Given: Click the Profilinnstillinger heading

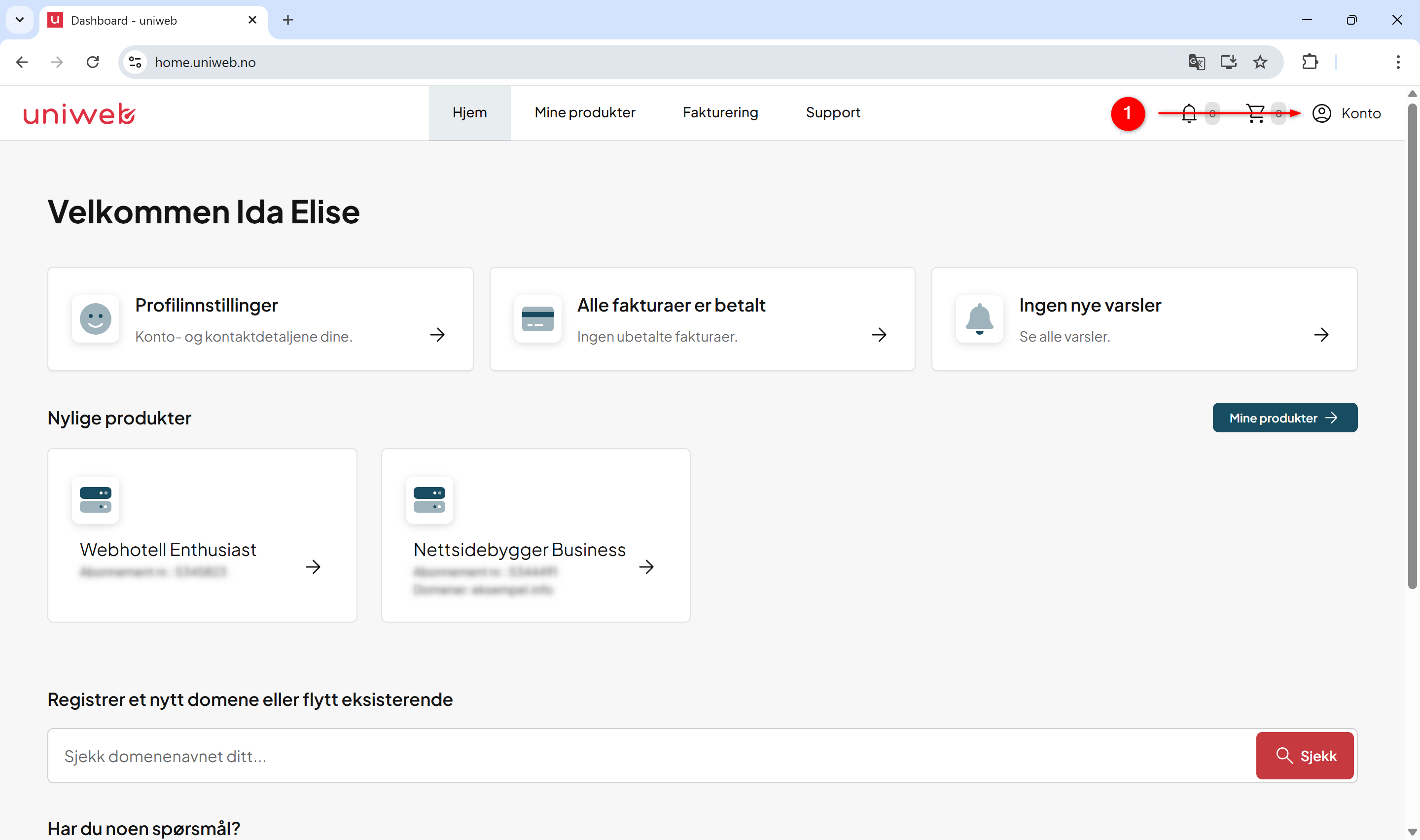Looking at the screenshot, I should pyautogui.click(x=207, y=305).
